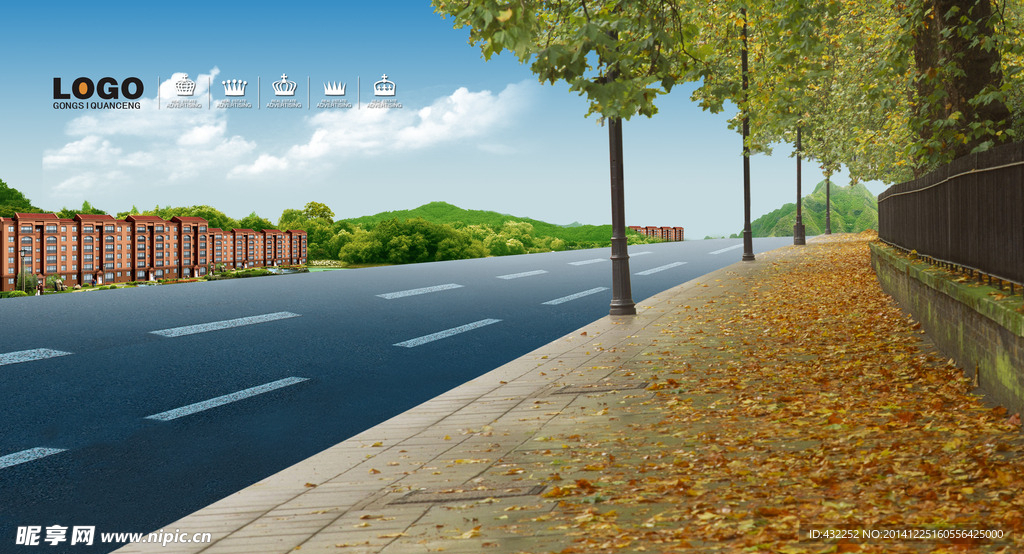1024x554 pixels.
Task: Click the black LOGO wordmark
Action: pyautogui.click(x=98, y=88)
